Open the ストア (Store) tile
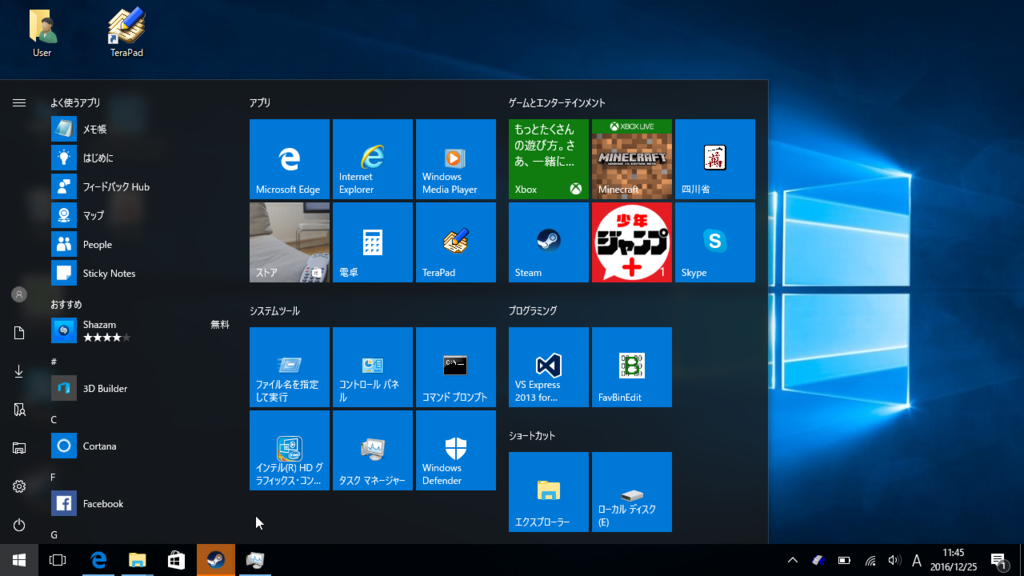Image resolution: width=1024 pixels, height=576 pixels. 289,242
